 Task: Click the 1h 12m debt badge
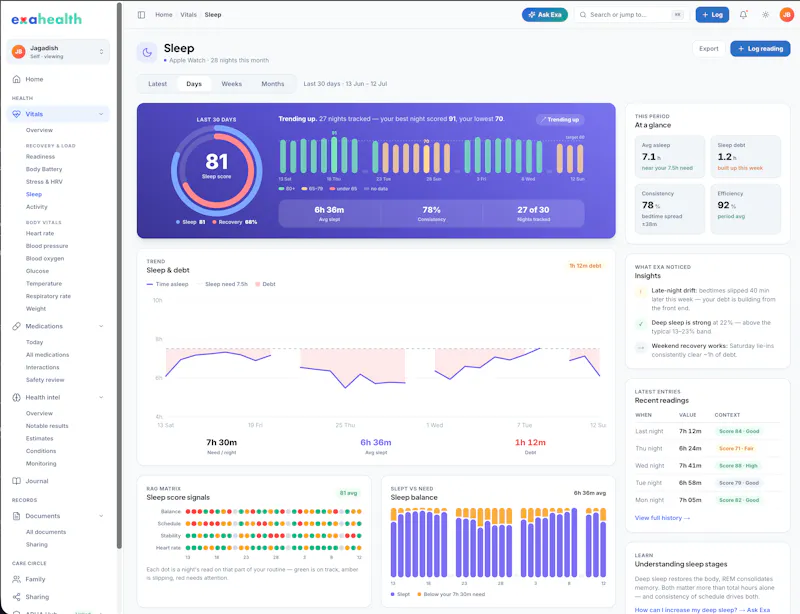pyautogui.click(x=585, y=266)
